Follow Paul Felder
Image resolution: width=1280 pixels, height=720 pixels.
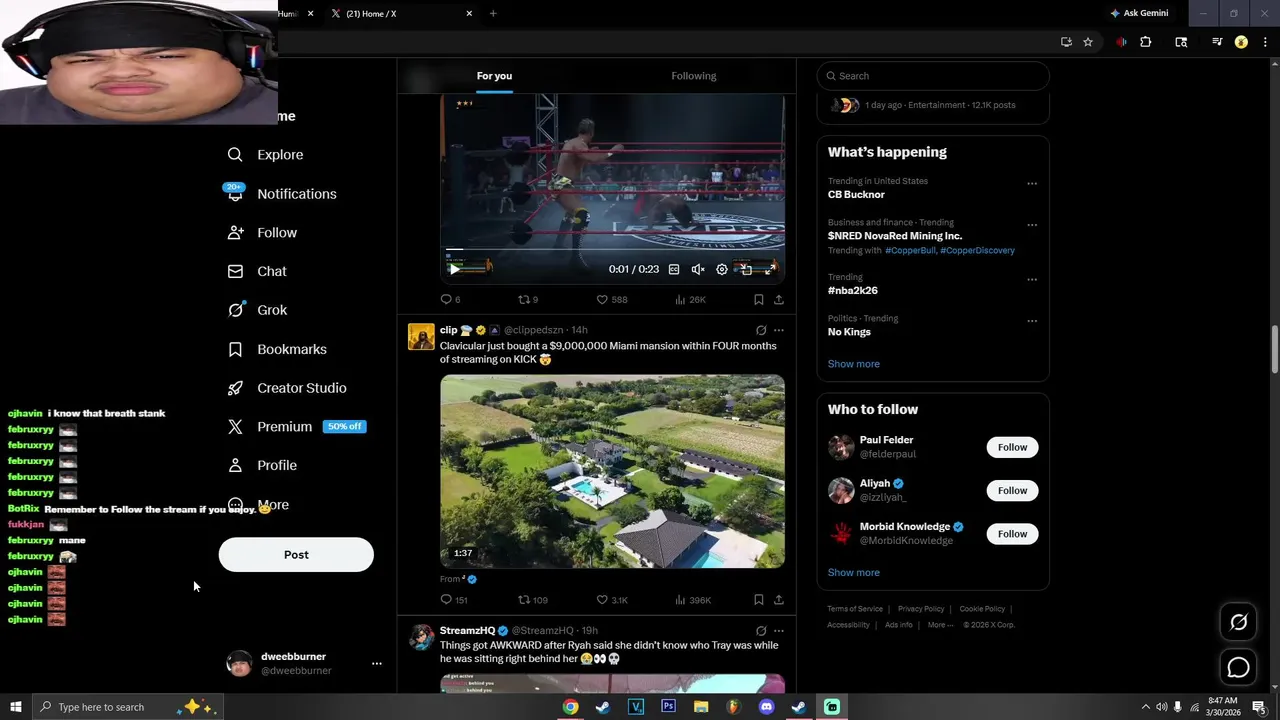point(1012,447)
